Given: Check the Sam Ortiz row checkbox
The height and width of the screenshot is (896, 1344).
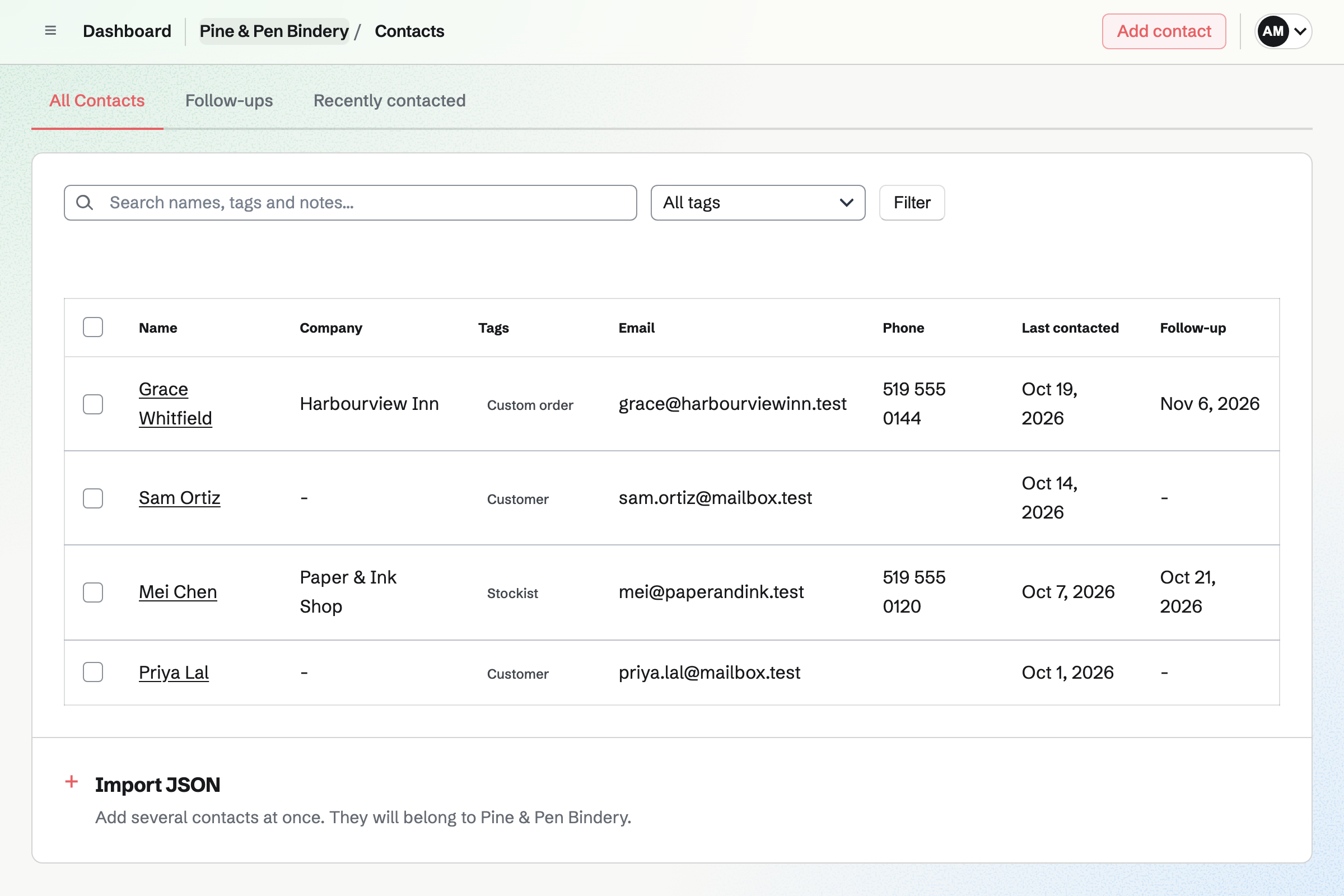Looking at the screenshot, I should pyautogui.click(x=92, y=498).
